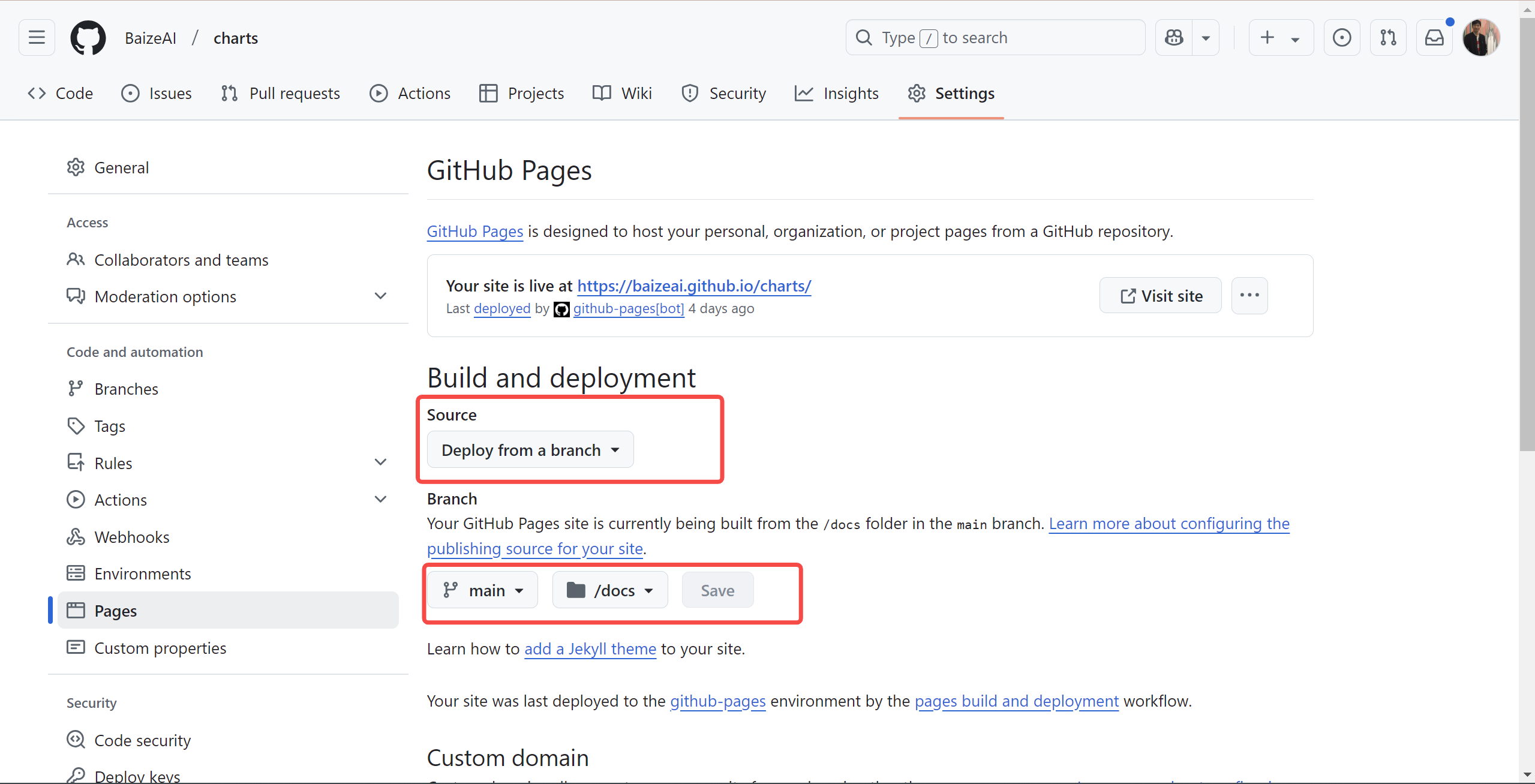Click the Environments server icon
The height and width of the screenshot is (784, 1535).
[76, 573]
